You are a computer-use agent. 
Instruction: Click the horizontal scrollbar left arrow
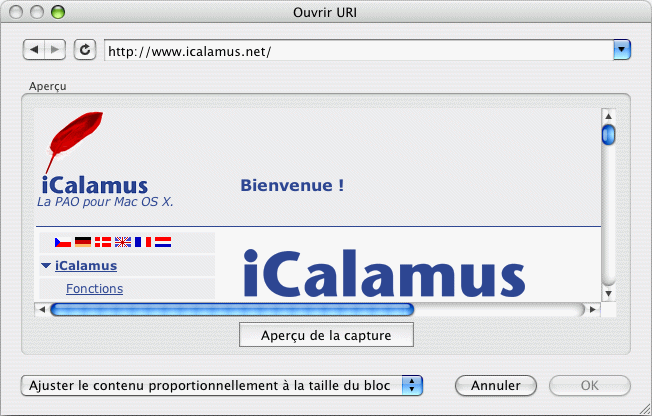(42, 310)
